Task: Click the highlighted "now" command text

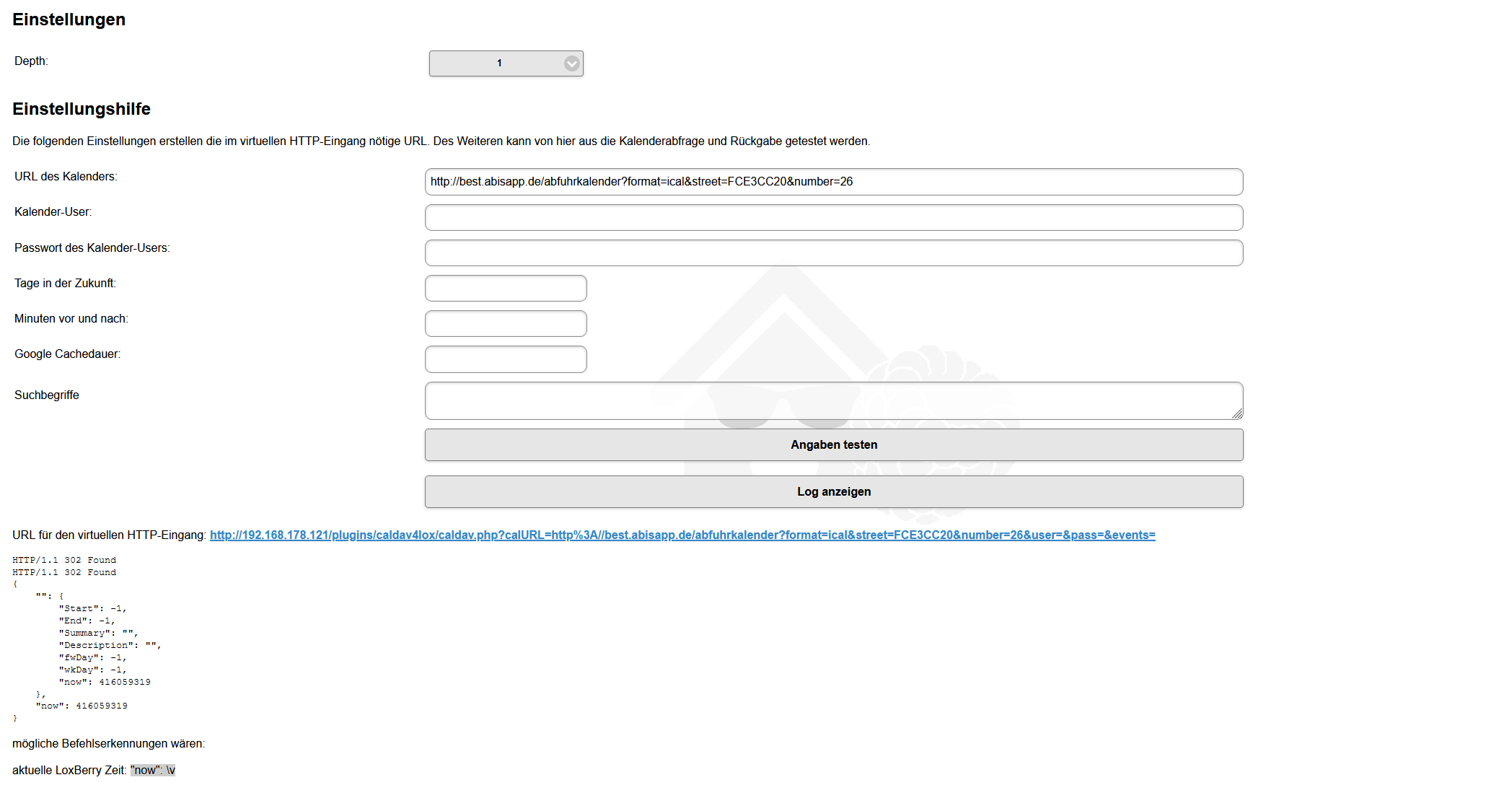Action: (153, 770)
